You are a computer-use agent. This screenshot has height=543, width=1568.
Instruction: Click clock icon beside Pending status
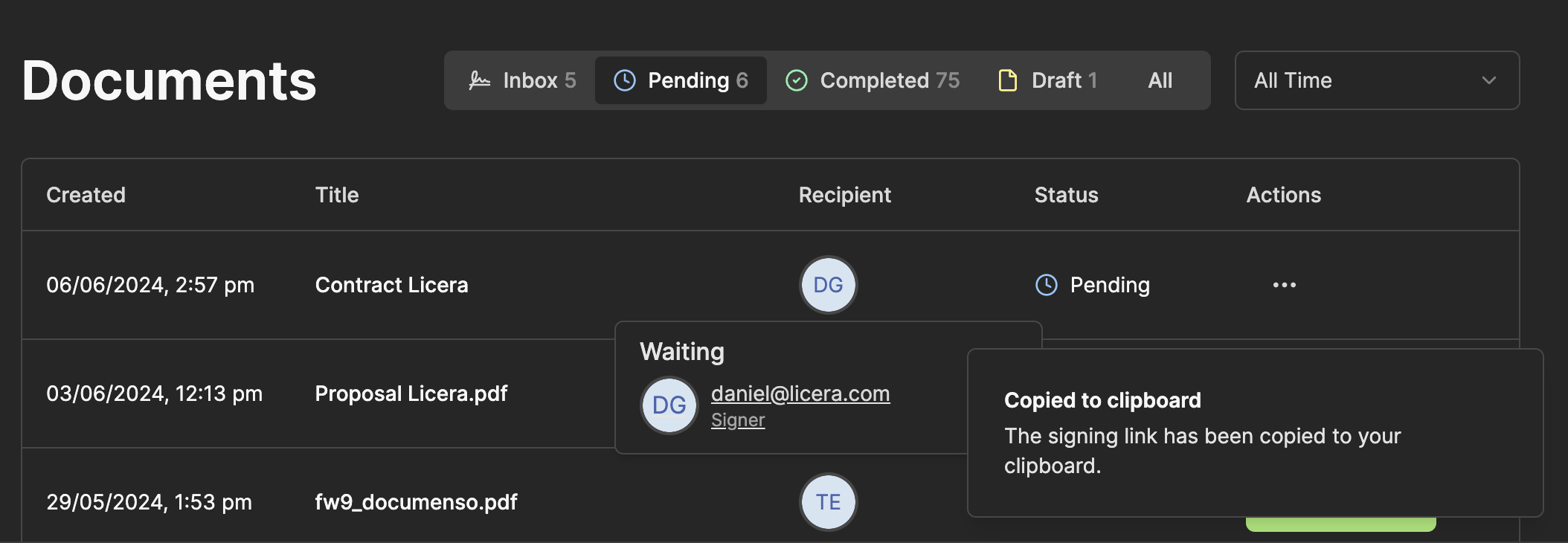(x=1047, y=285)
